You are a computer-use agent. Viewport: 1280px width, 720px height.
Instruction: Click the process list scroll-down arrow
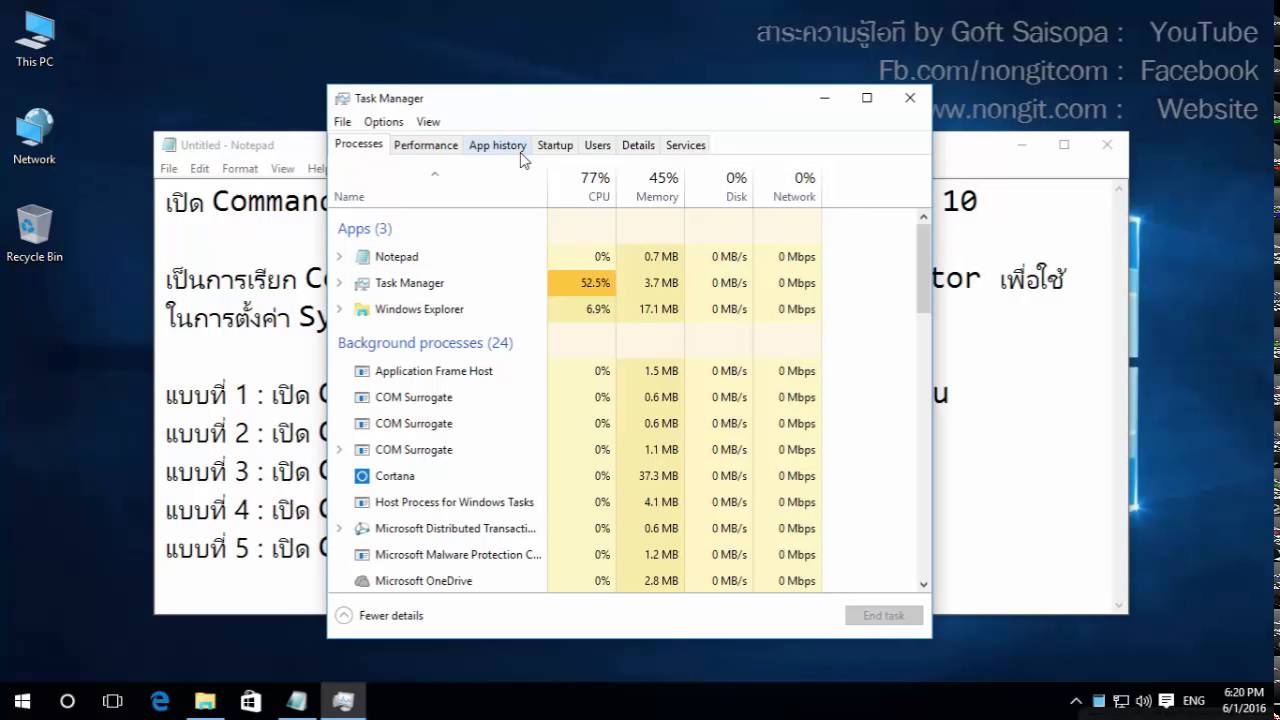(923, 585)
